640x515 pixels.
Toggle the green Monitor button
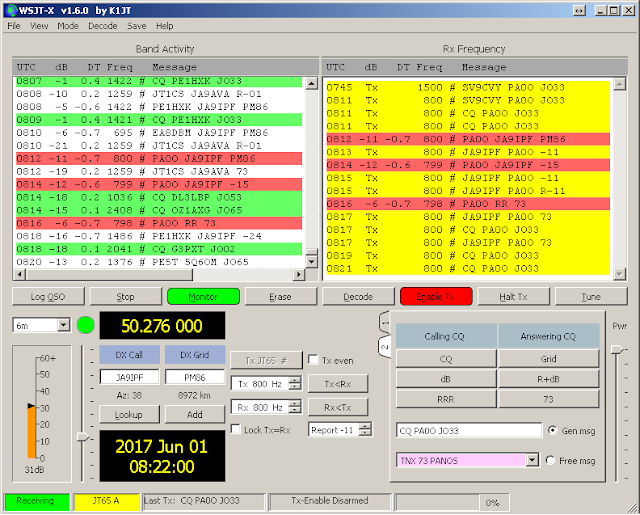pos(203,297)
